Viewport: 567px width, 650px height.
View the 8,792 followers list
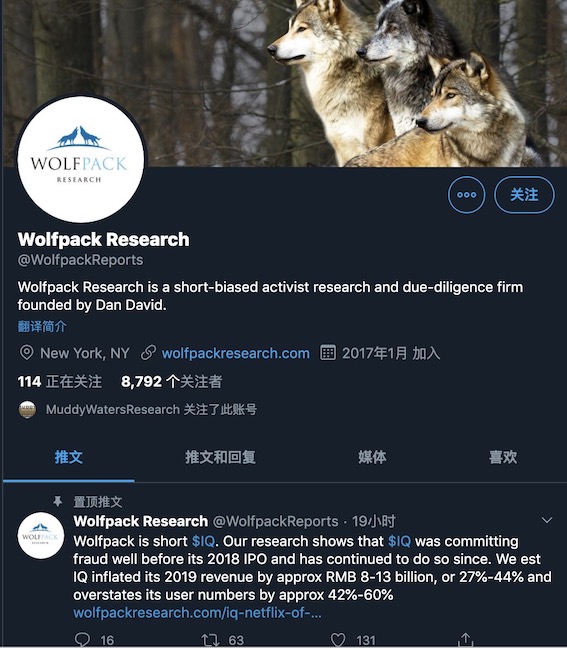[171, 381]
